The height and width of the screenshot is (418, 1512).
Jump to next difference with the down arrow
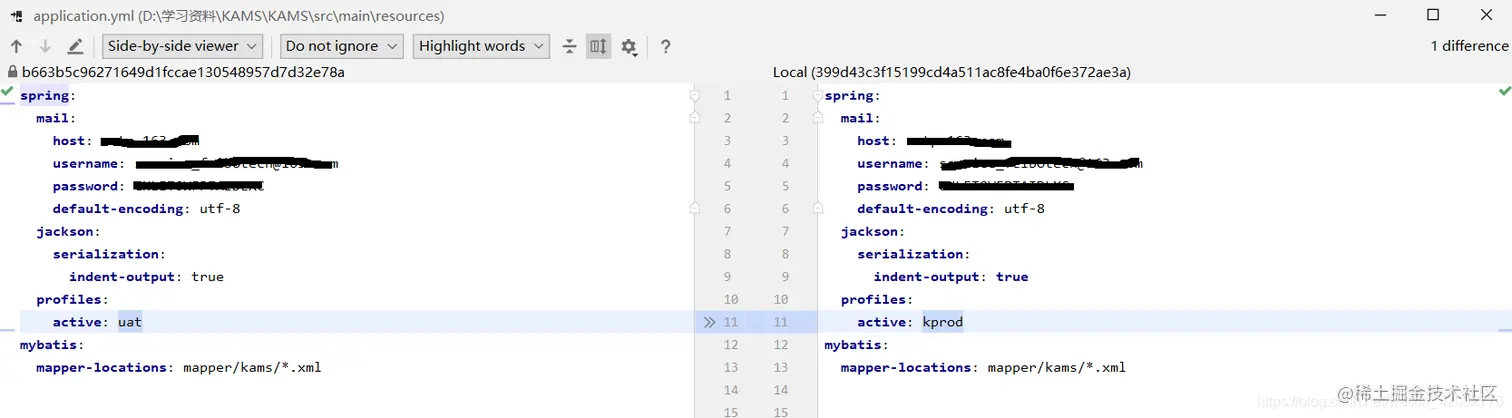click(45, 46)
